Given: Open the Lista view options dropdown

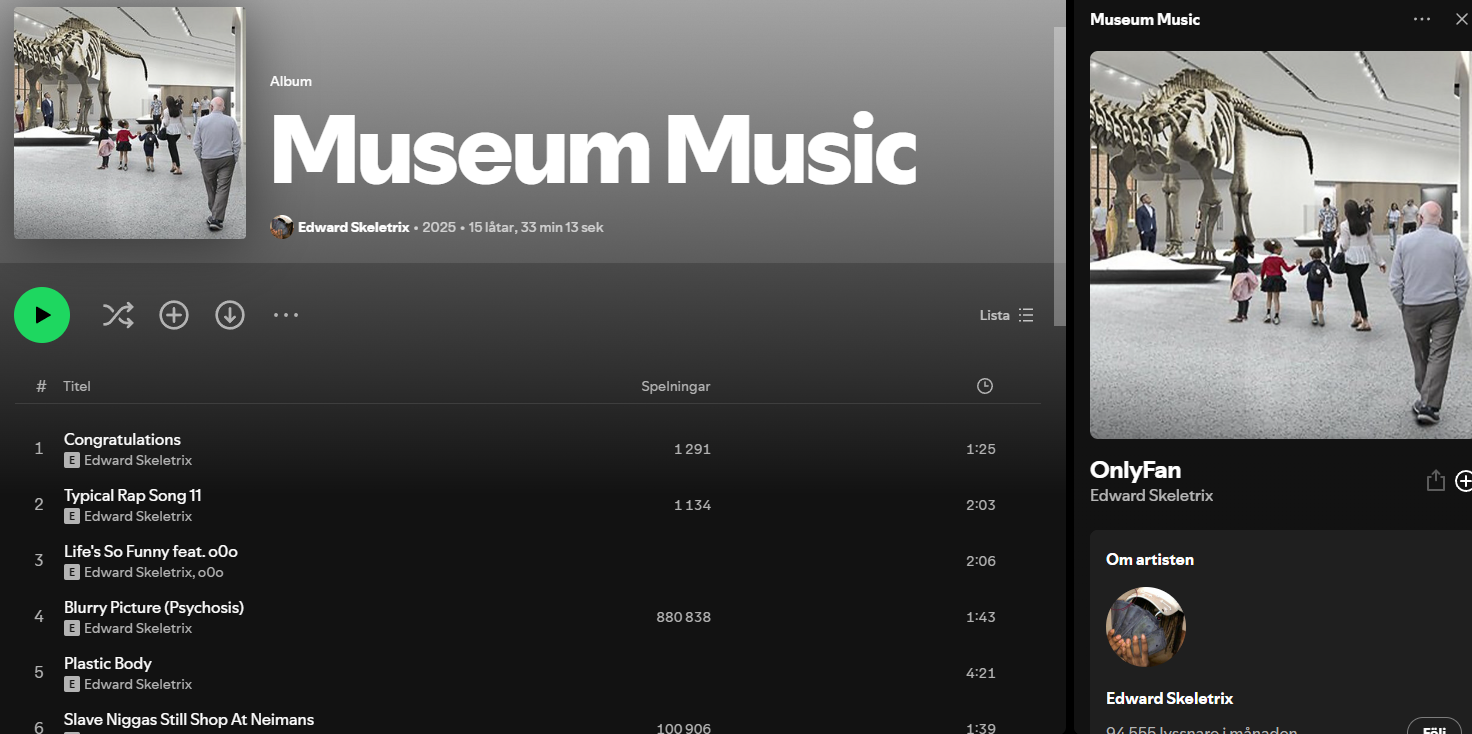Looking at the screenshot, I should point(1006,315).
